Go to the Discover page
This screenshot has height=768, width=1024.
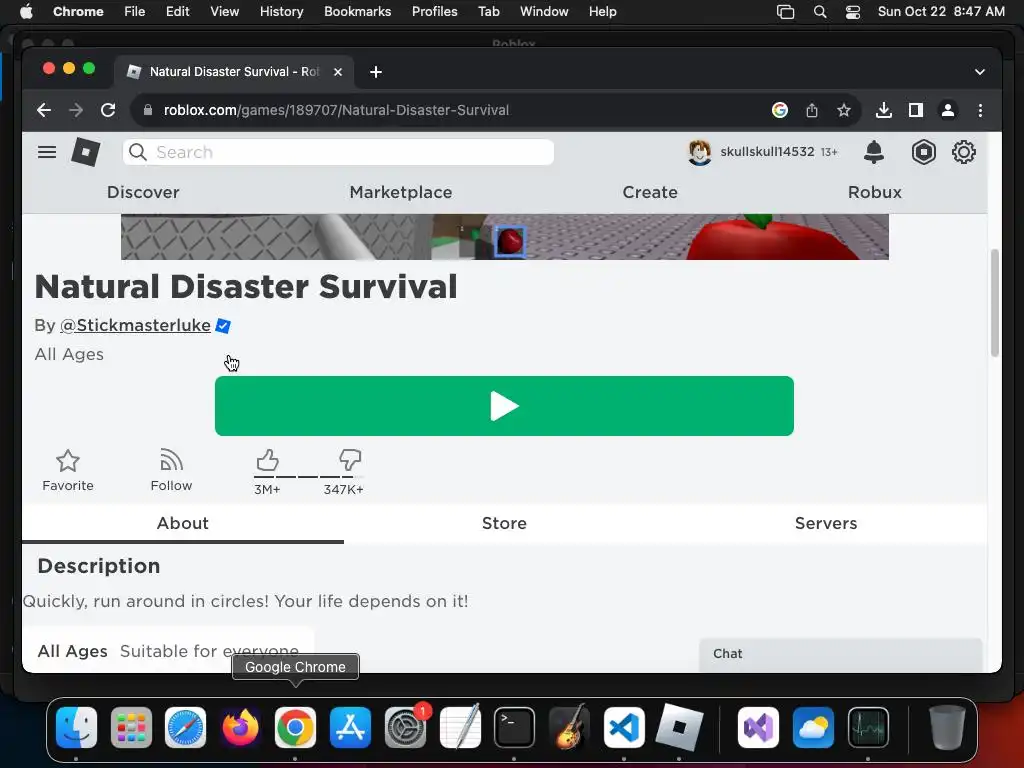143,193
